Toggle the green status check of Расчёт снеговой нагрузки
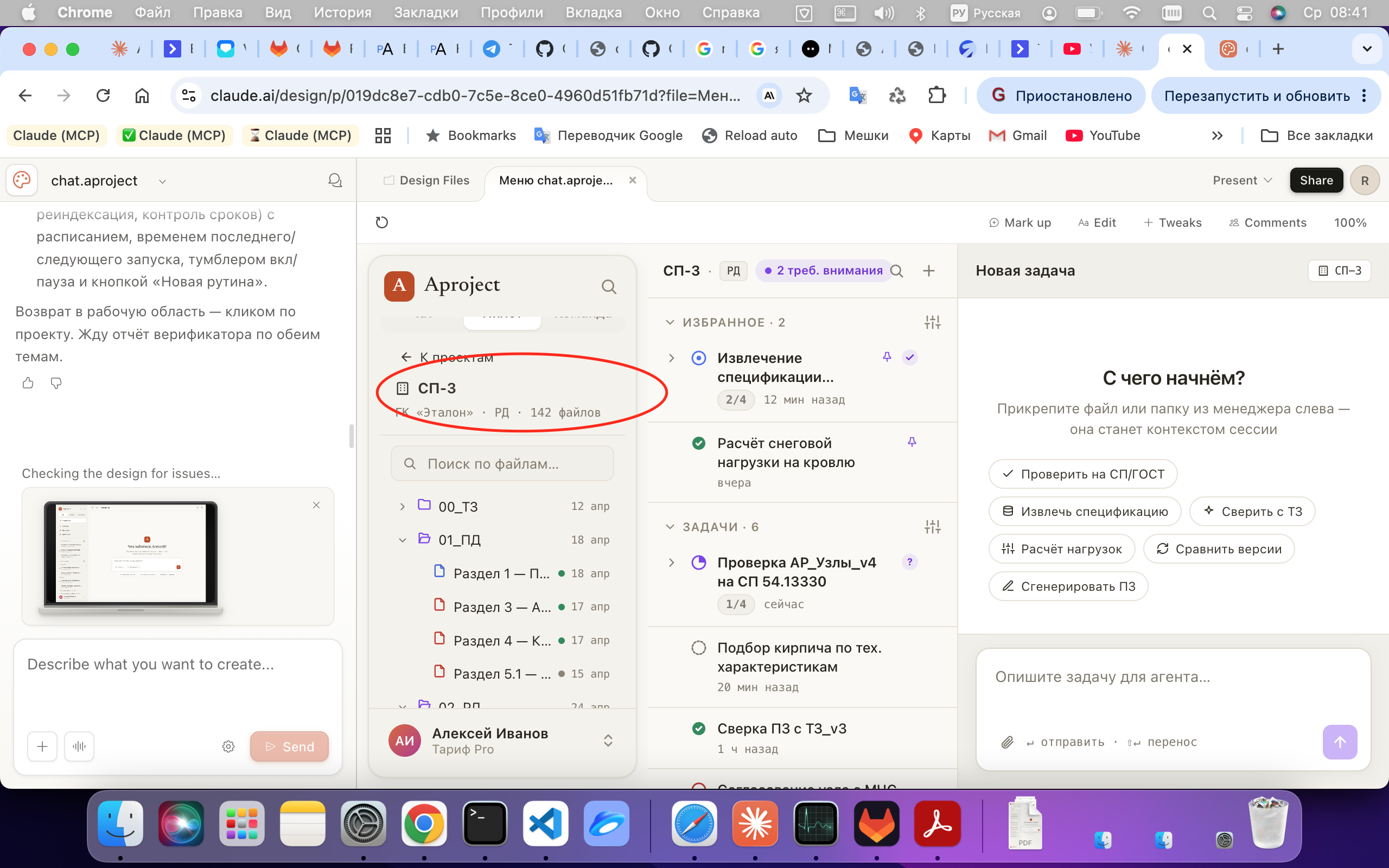The image size is (1389, 868). coord(698,443)
